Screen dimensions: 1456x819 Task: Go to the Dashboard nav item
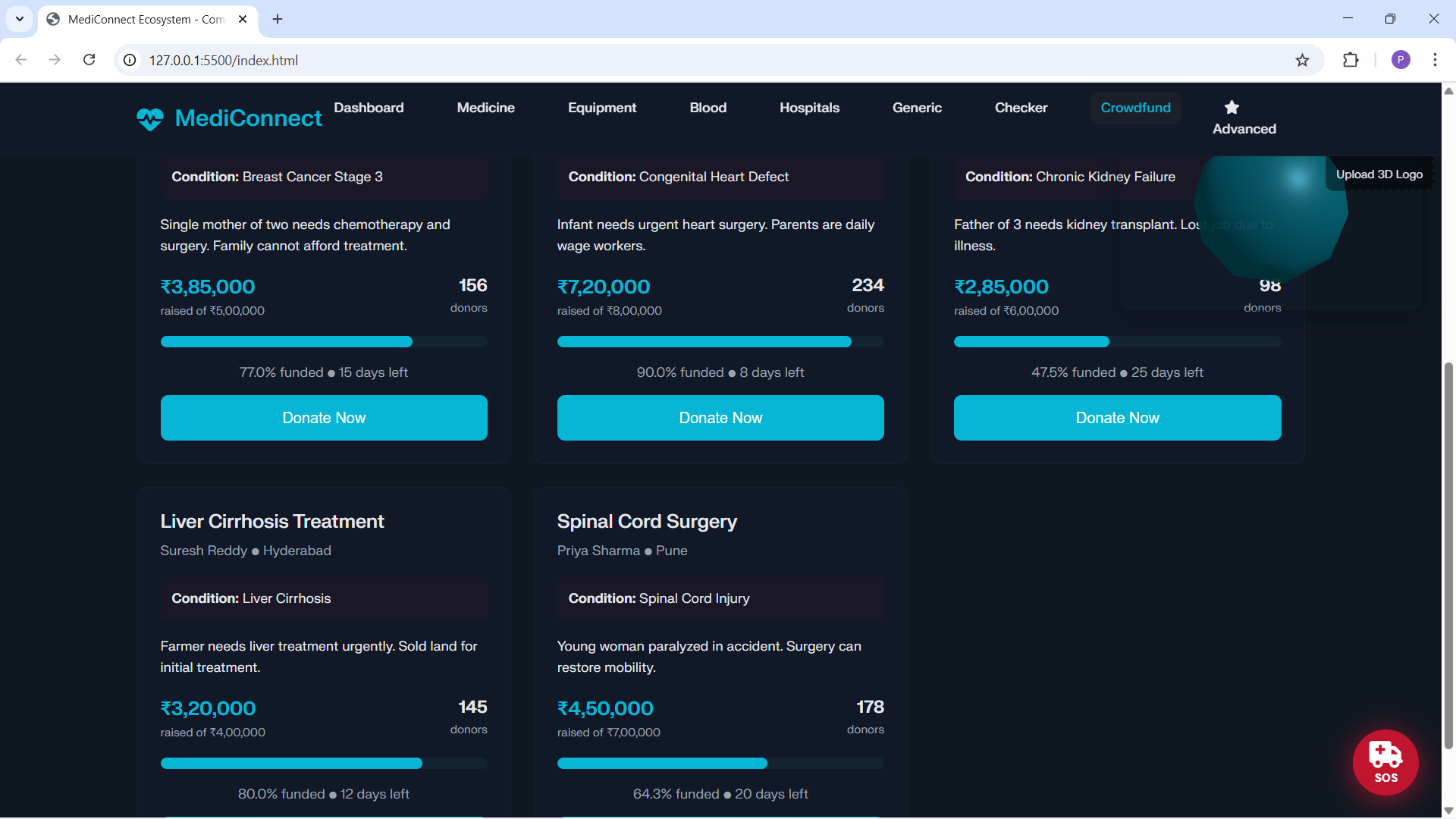[369, 108]
